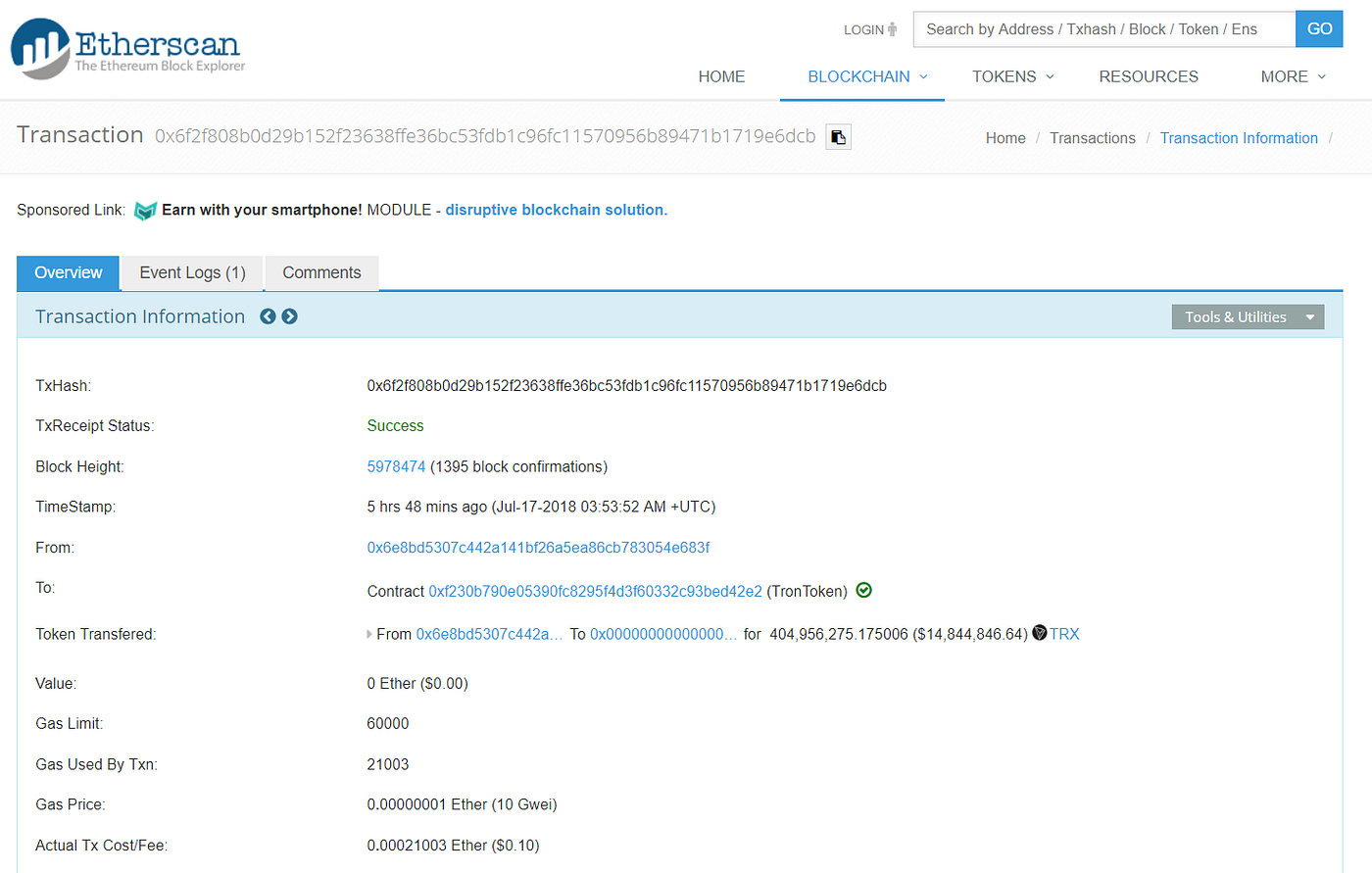Click the timestamp Jul-17-2018 value
Viewport: 1372px width, 873px height.
(x=541, y=507)
